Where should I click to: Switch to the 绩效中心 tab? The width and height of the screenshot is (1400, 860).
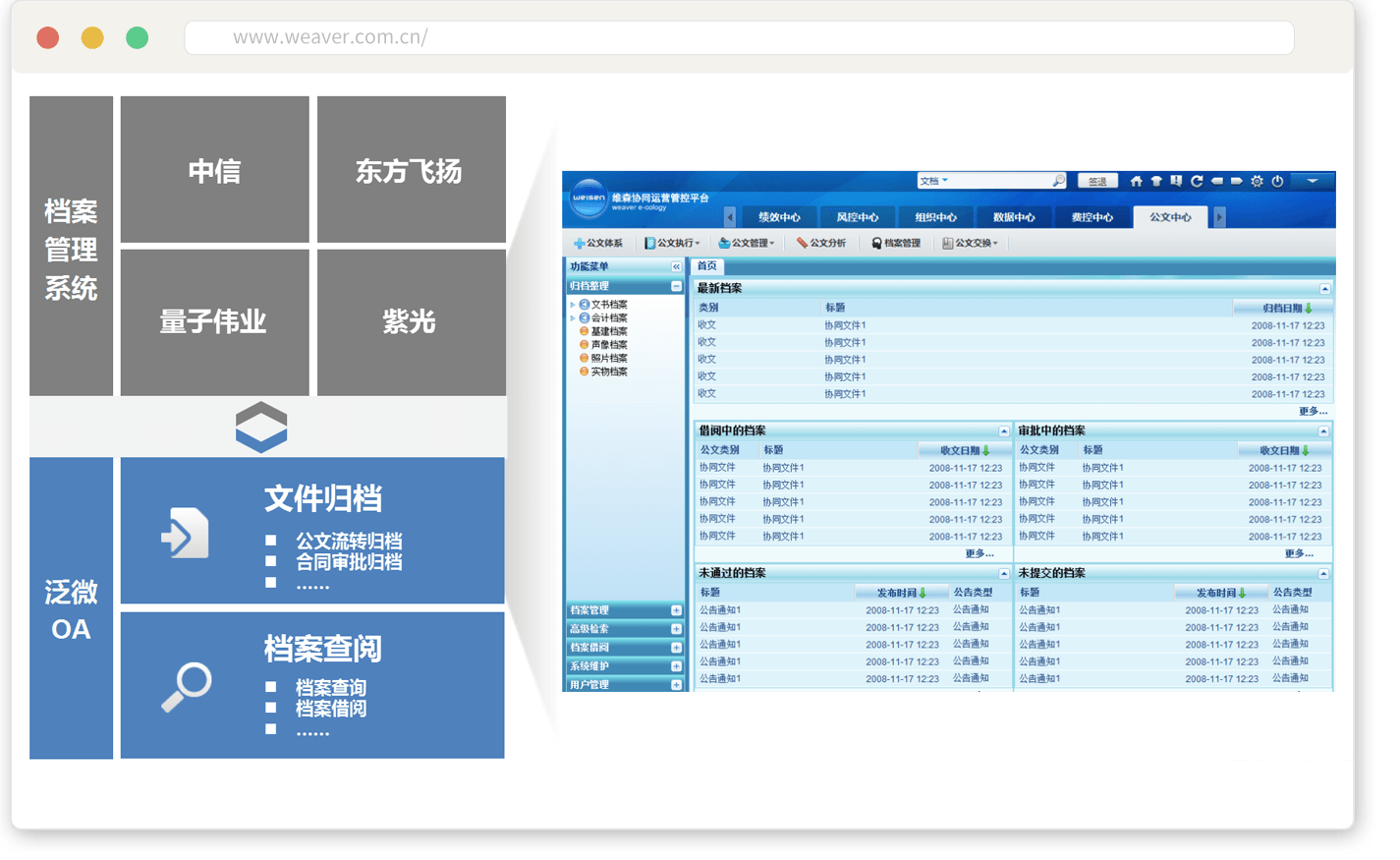(779, 217)
